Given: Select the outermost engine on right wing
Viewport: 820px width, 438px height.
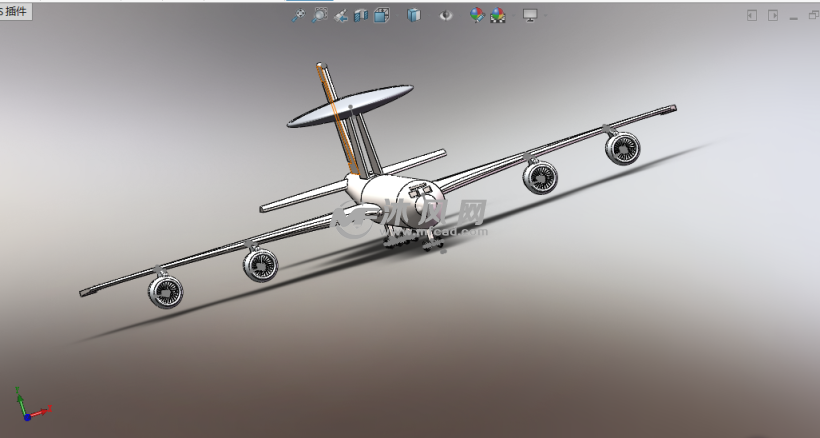Looking at the screenshot, I should (621, 149).
